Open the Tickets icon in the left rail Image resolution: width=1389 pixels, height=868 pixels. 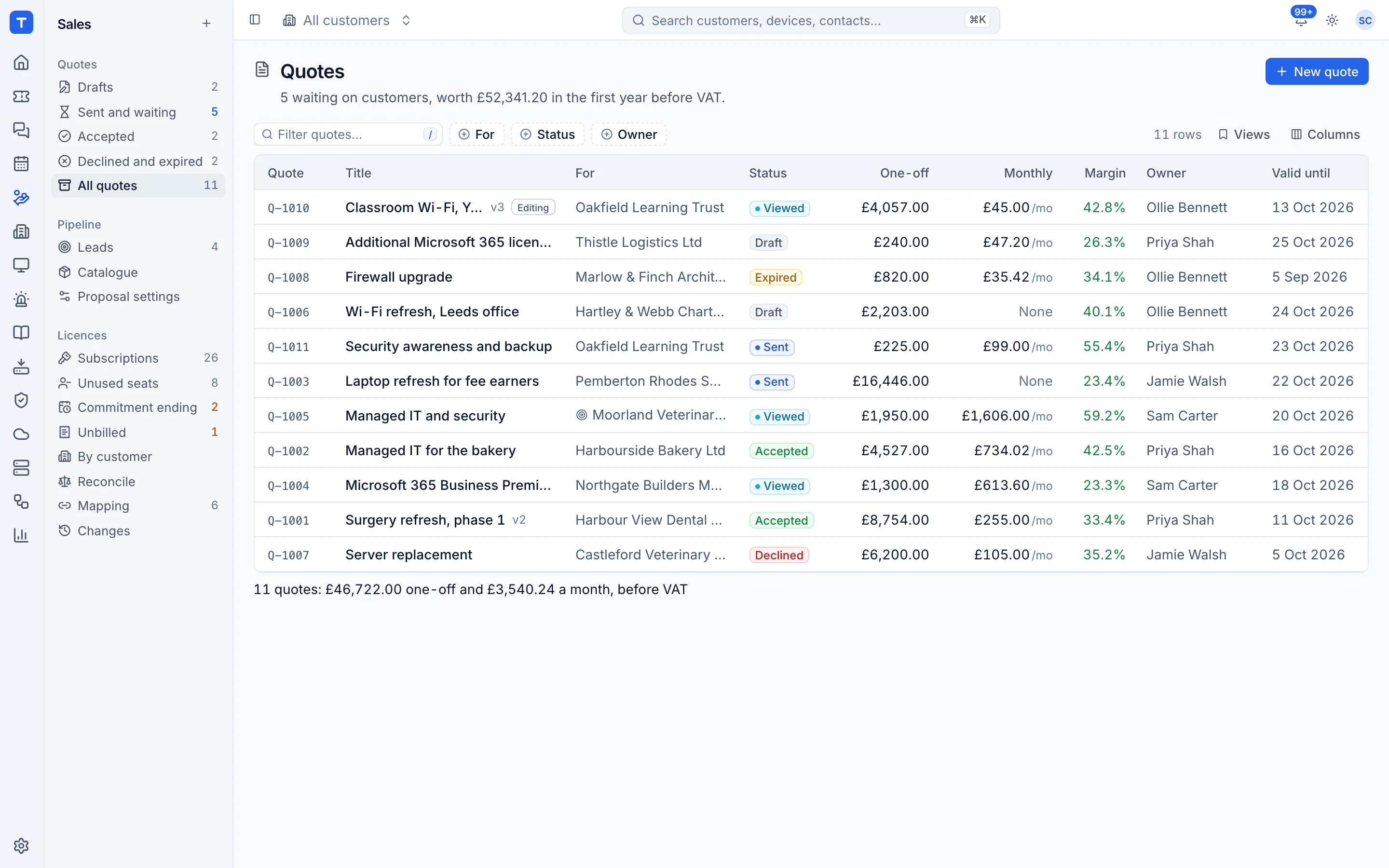[x=21, y=96]
